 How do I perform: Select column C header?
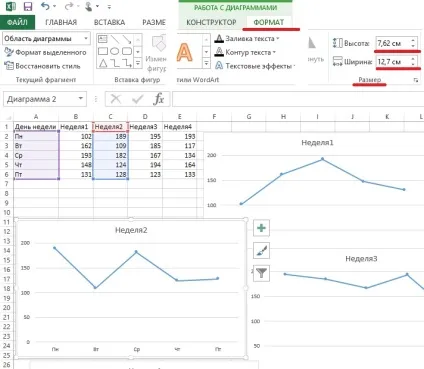(110, 117)
